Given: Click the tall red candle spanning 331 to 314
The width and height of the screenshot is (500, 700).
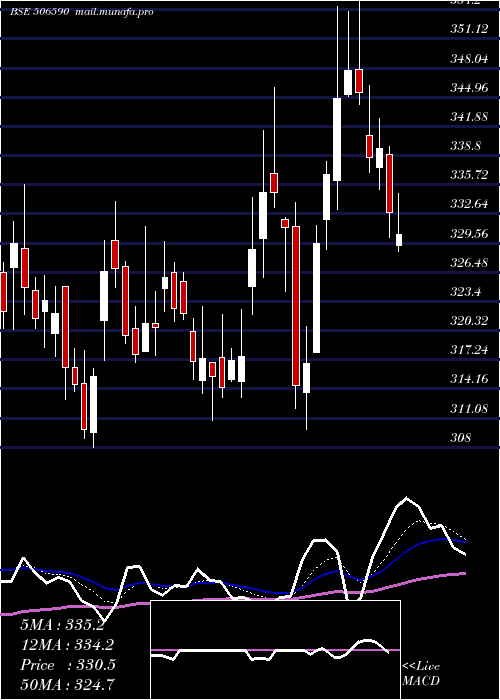Looking at the screenshot, I should [x=296, y=306].
